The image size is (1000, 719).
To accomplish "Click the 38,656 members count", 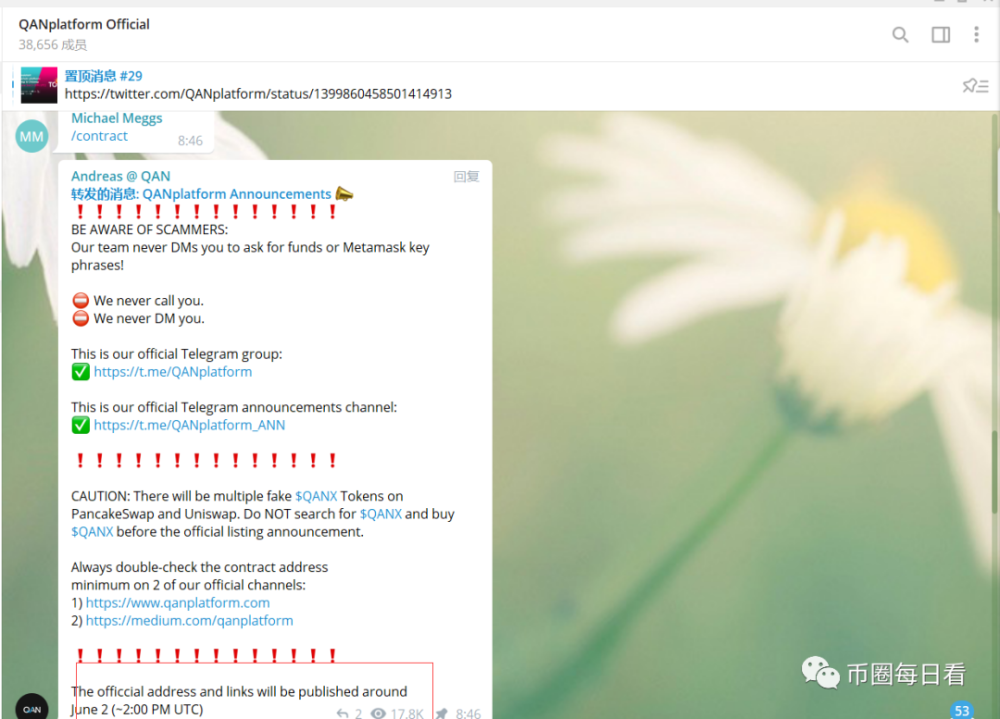I will tap(52, 45).
